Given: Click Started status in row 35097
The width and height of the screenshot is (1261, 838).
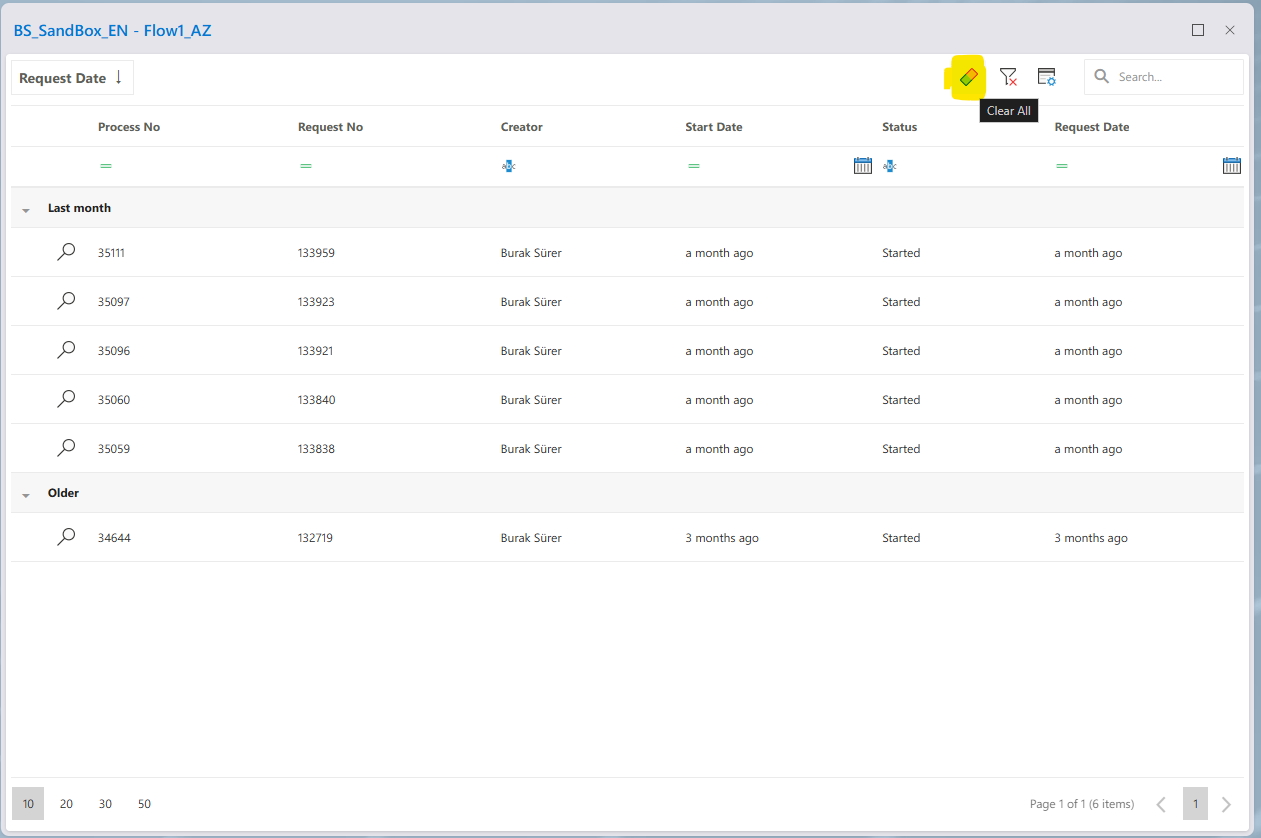Looking at the screenshot, I should (901, 302).
